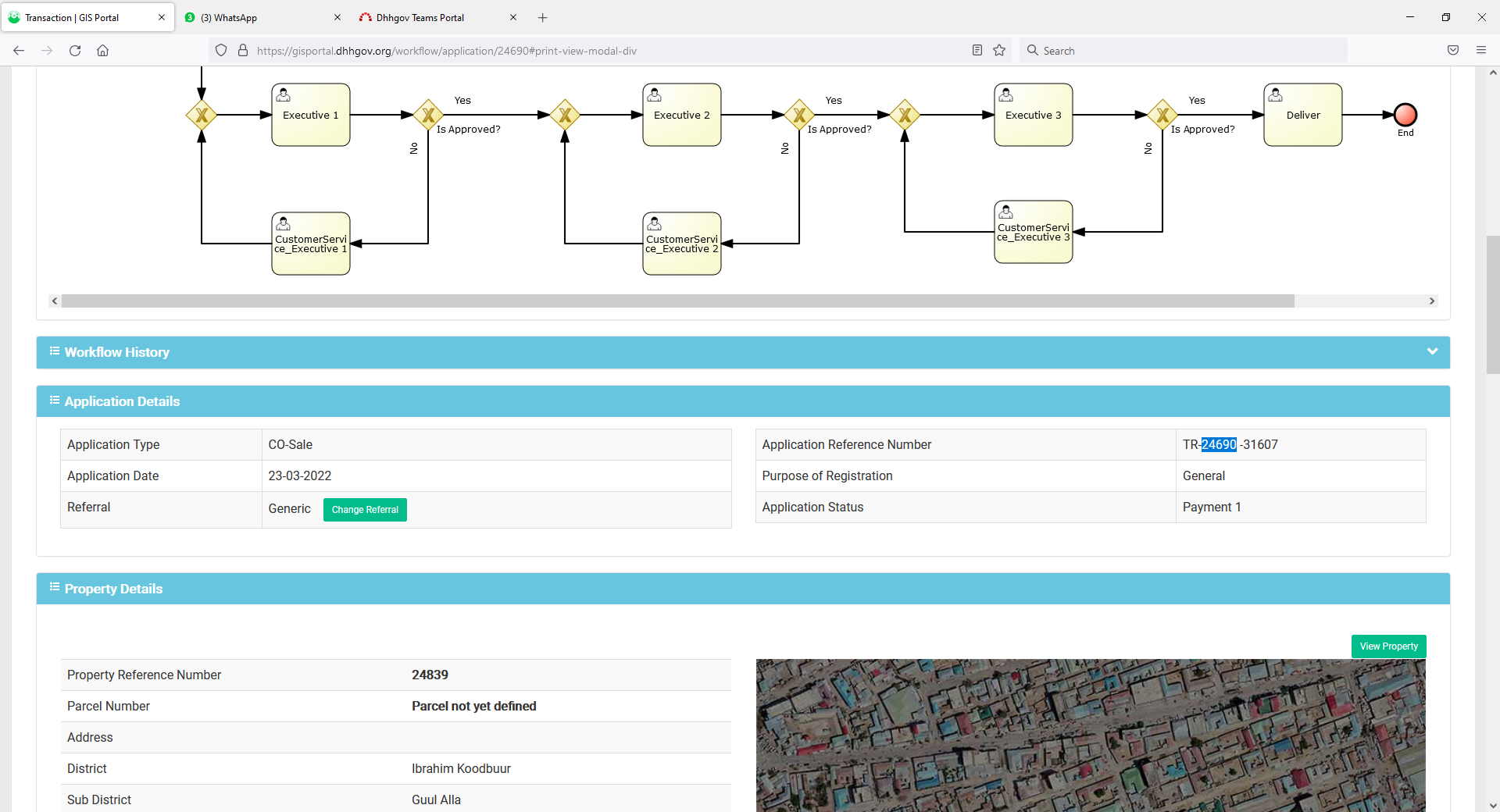The image size is (1500, 812).
Task: Click the Ibrahim Koodbuur district value
Action: pyautogui.click(x=462, y=768)
